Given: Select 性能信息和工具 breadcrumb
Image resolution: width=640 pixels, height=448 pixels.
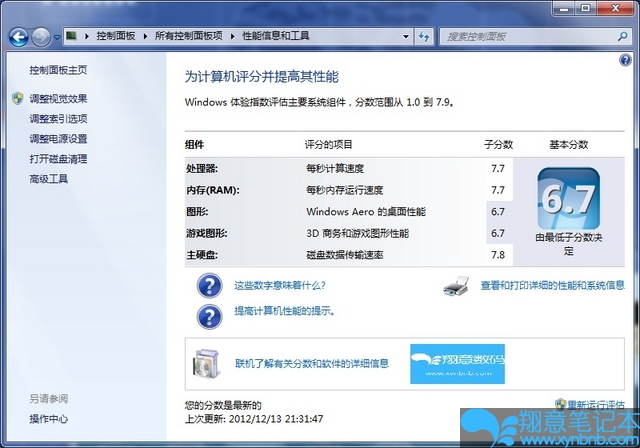Looking at the screenshot, I should tap(276, 36).
